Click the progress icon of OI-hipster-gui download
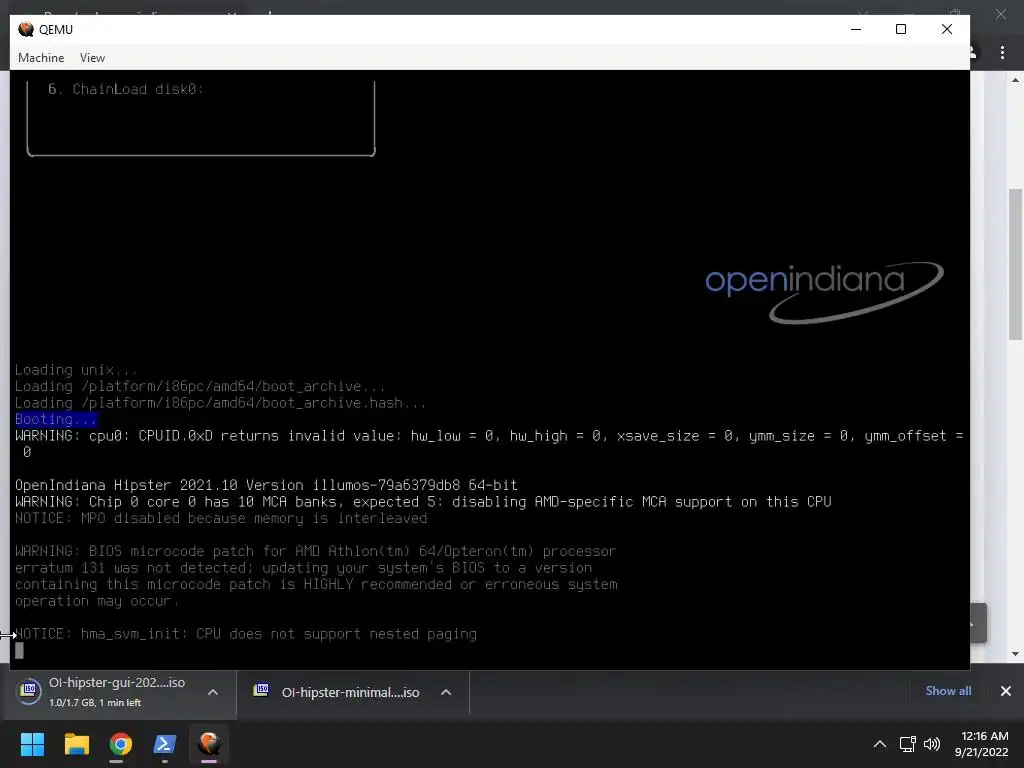The image size is (1024, 768). pos(29,691)
